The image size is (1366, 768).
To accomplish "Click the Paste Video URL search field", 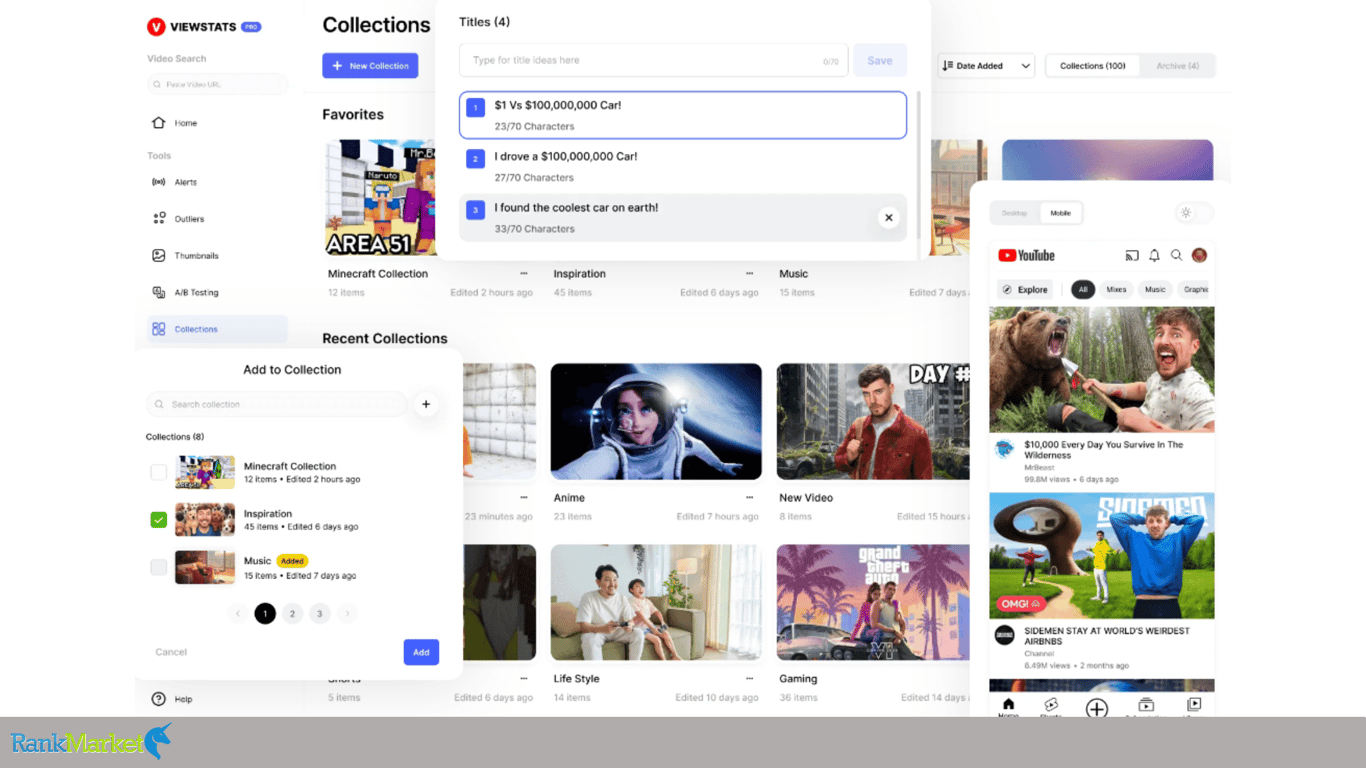I will click(x=217, y=84).
